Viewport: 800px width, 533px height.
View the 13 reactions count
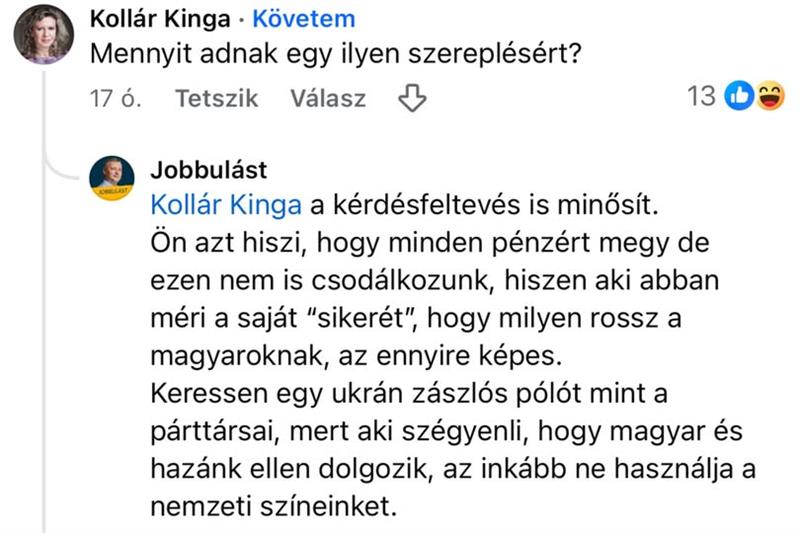pos(702,96)
